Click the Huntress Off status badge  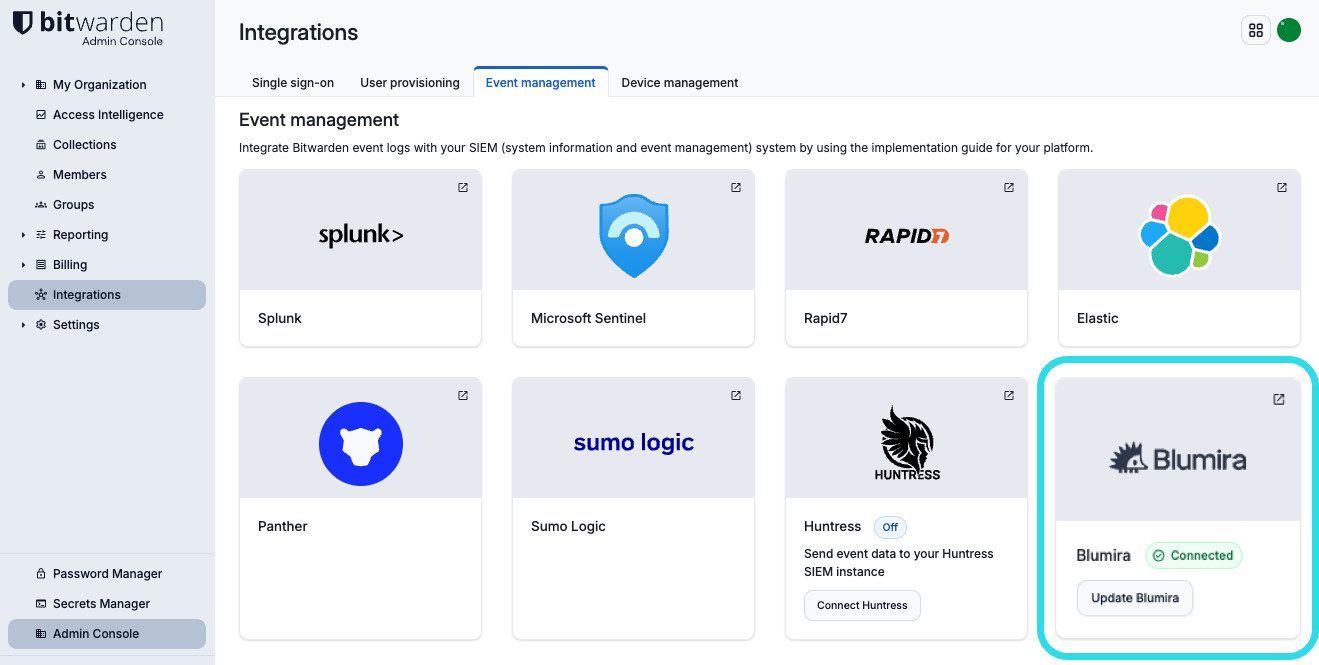point(890,527)
